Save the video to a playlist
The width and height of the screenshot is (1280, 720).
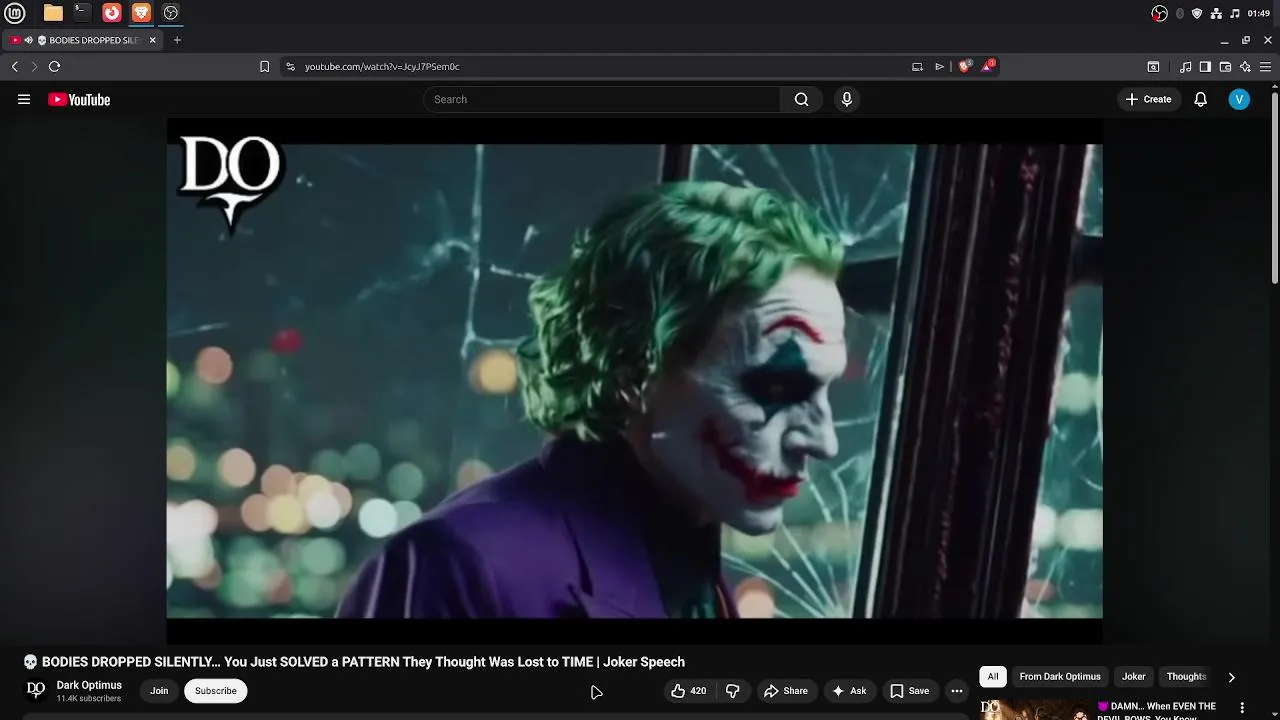point(909,691)
